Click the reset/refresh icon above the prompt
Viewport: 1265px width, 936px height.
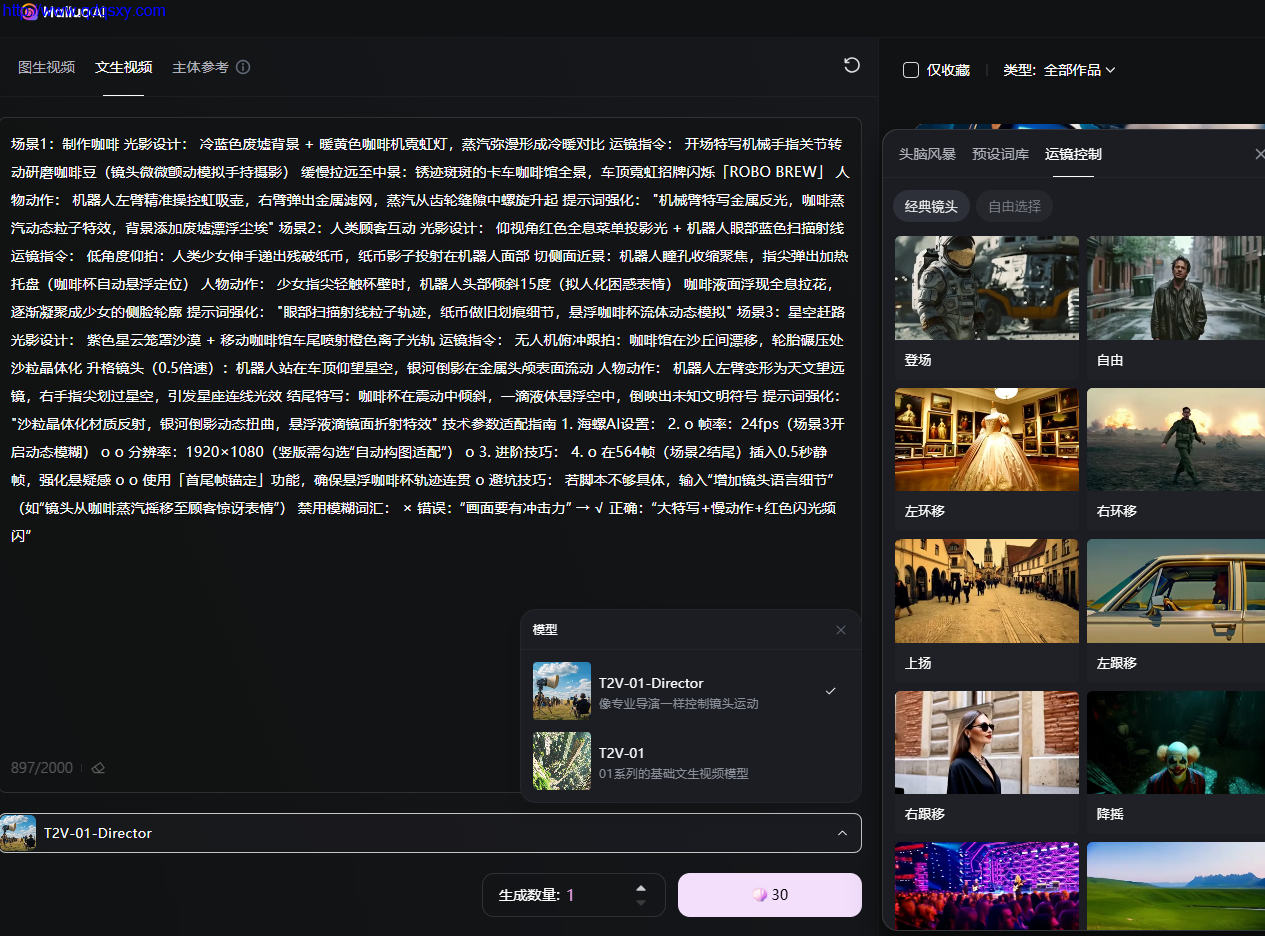851,65
